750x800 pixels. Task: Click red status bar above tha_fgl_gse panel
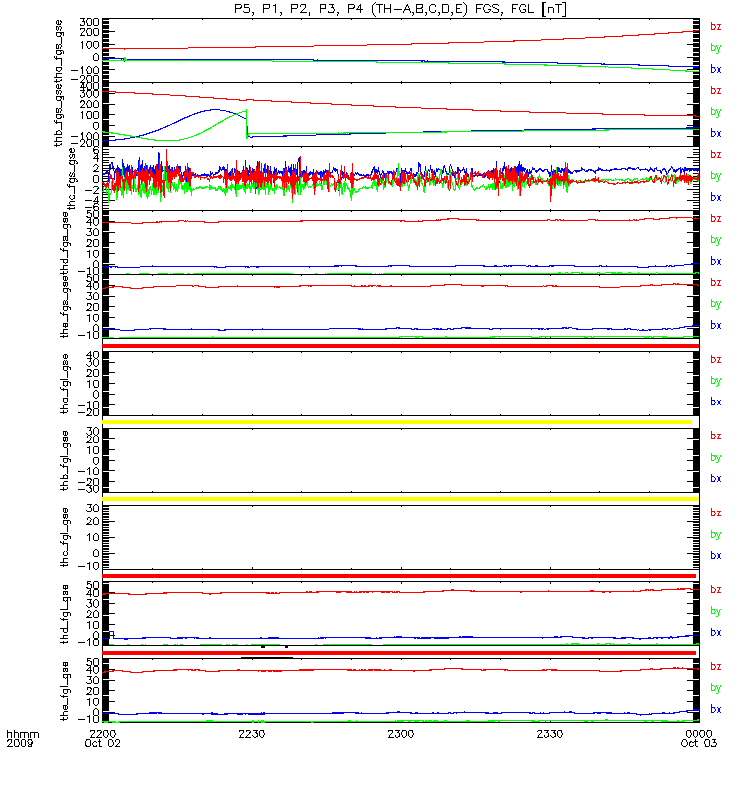click(401, 346)
